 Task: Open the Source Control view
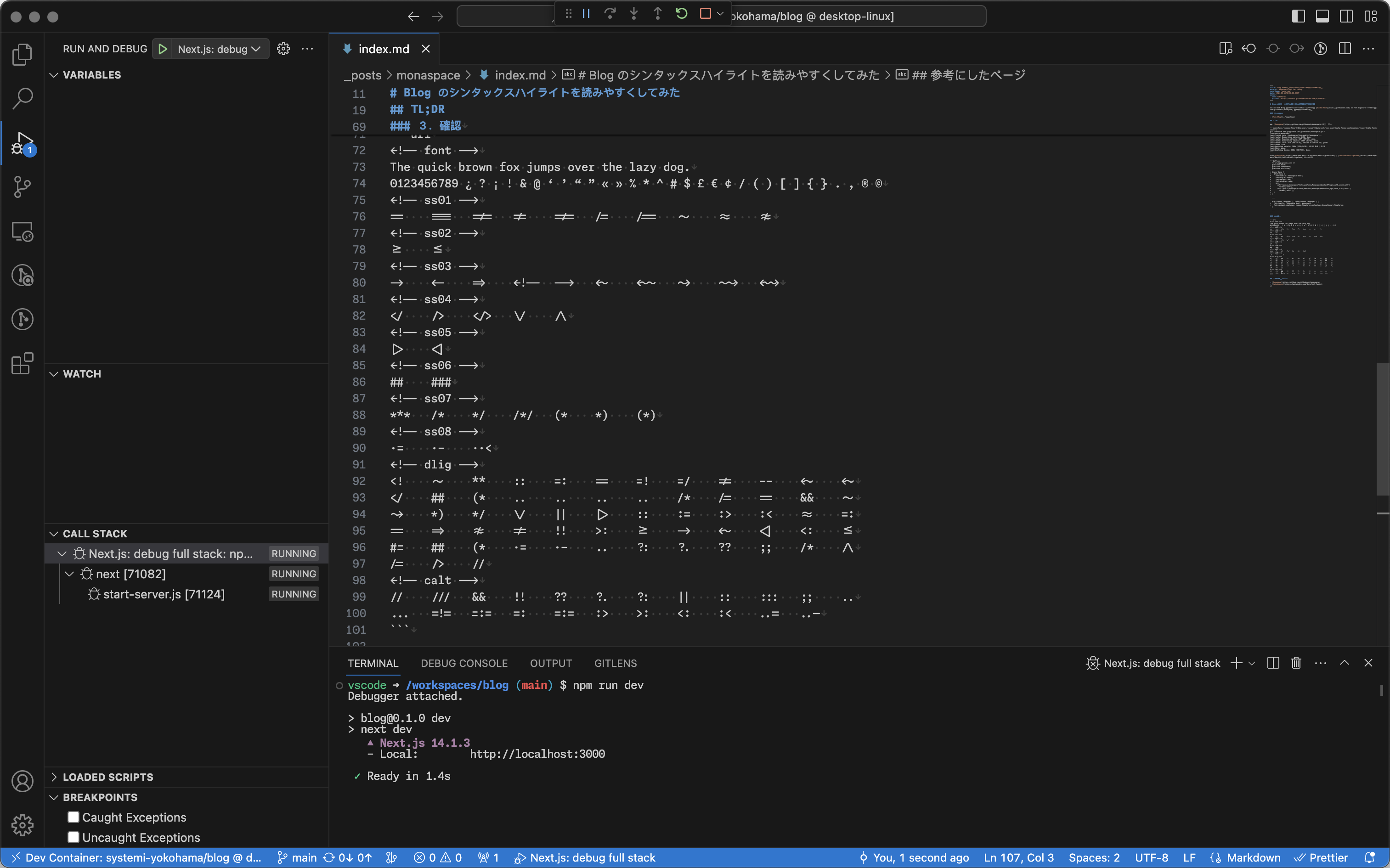23,186
